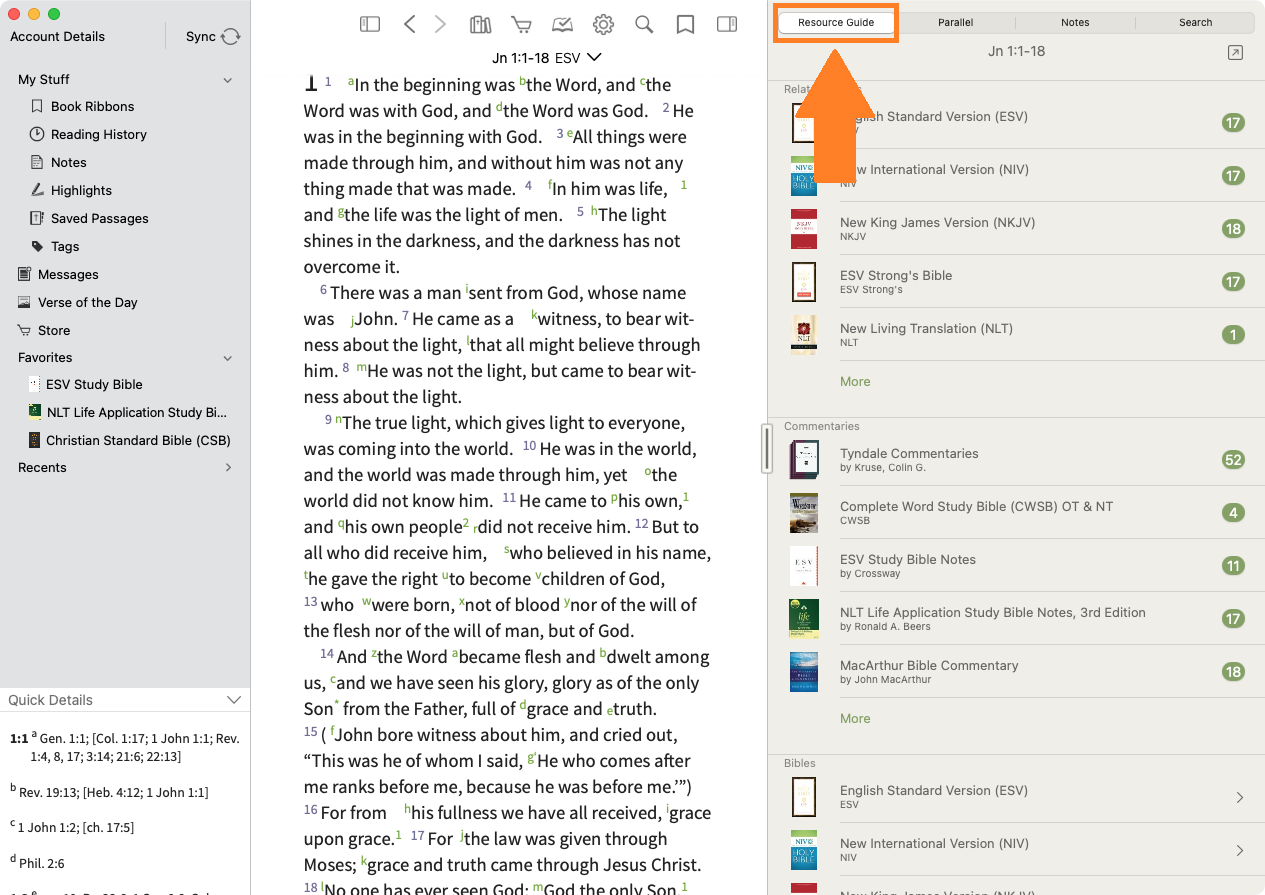Open MacArthur Bible Commentary
The width and height of the screenshot is (1265, 895).
(1016, 672)
